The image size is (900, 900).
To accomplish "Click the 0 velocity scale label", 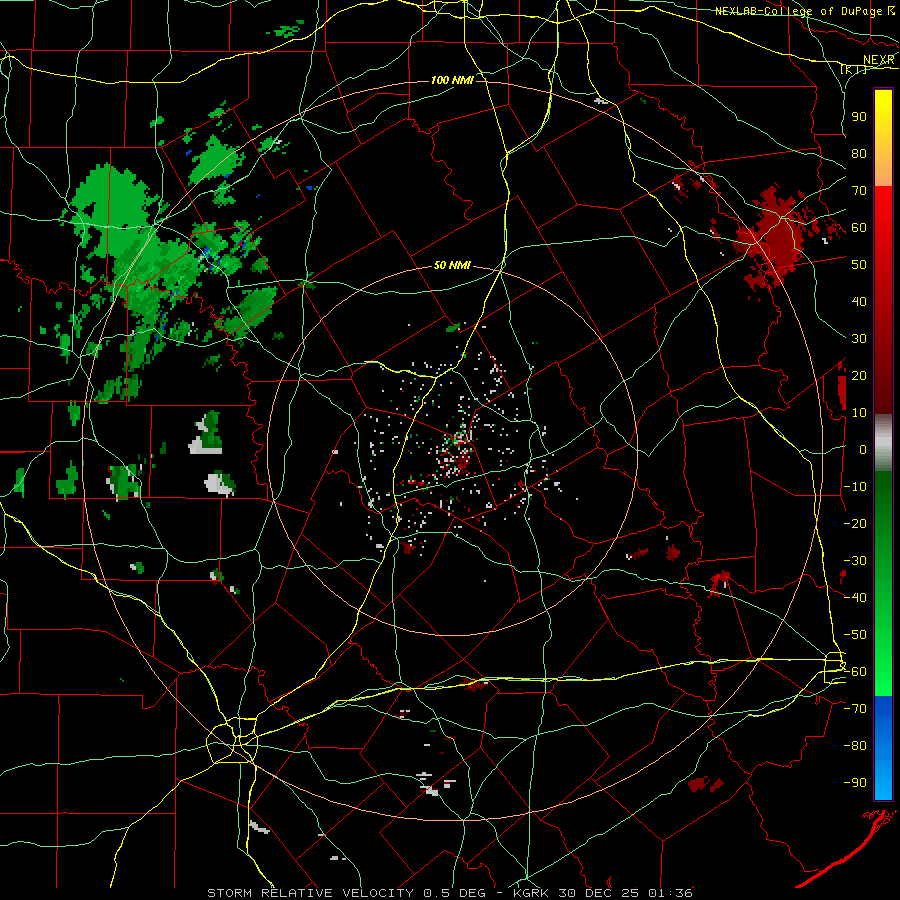I will pos(863,449).
